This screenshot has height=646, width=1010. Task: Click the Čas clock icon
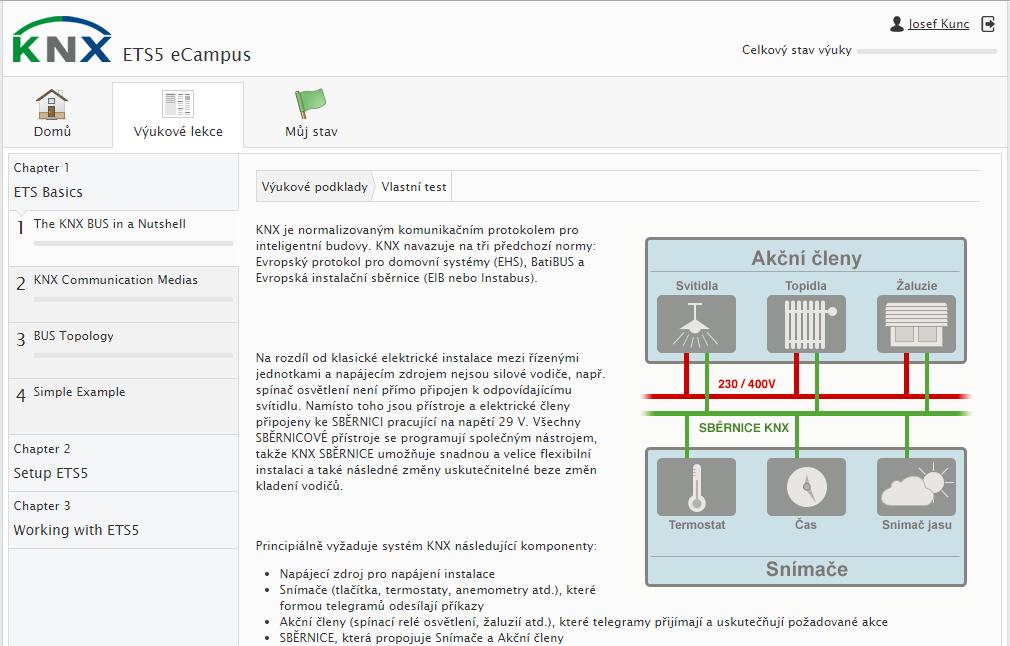tap(806, 487)
